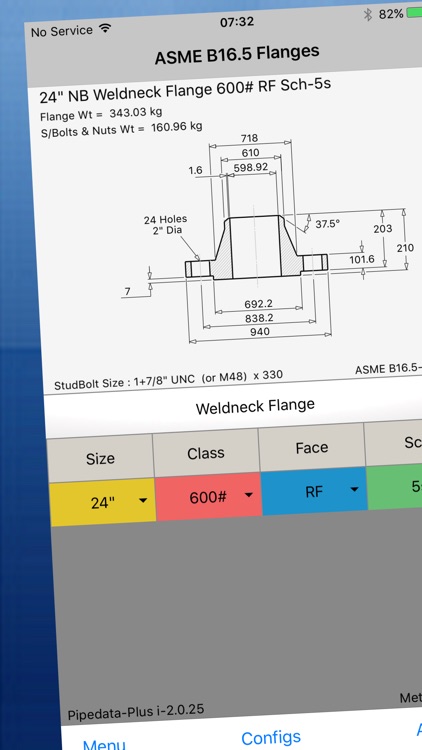
Task: Tap the battery indicator icon
Action: pos(414,13)
